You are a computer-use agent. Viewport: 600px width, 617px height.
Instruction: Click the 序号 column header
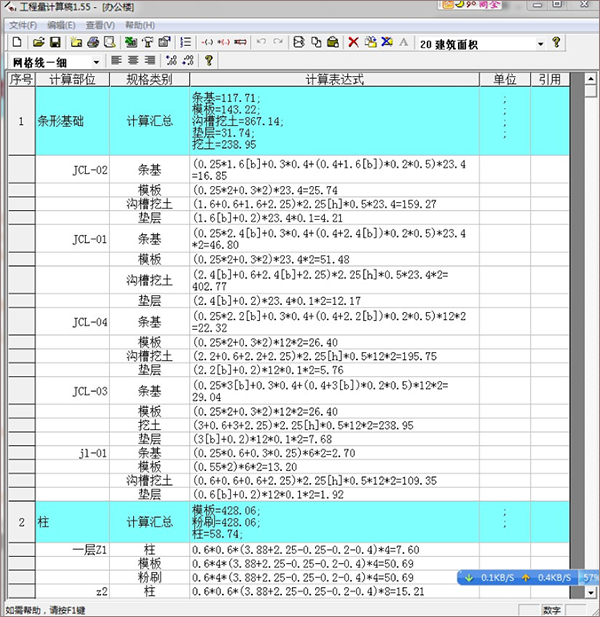(x=22, y=79)
